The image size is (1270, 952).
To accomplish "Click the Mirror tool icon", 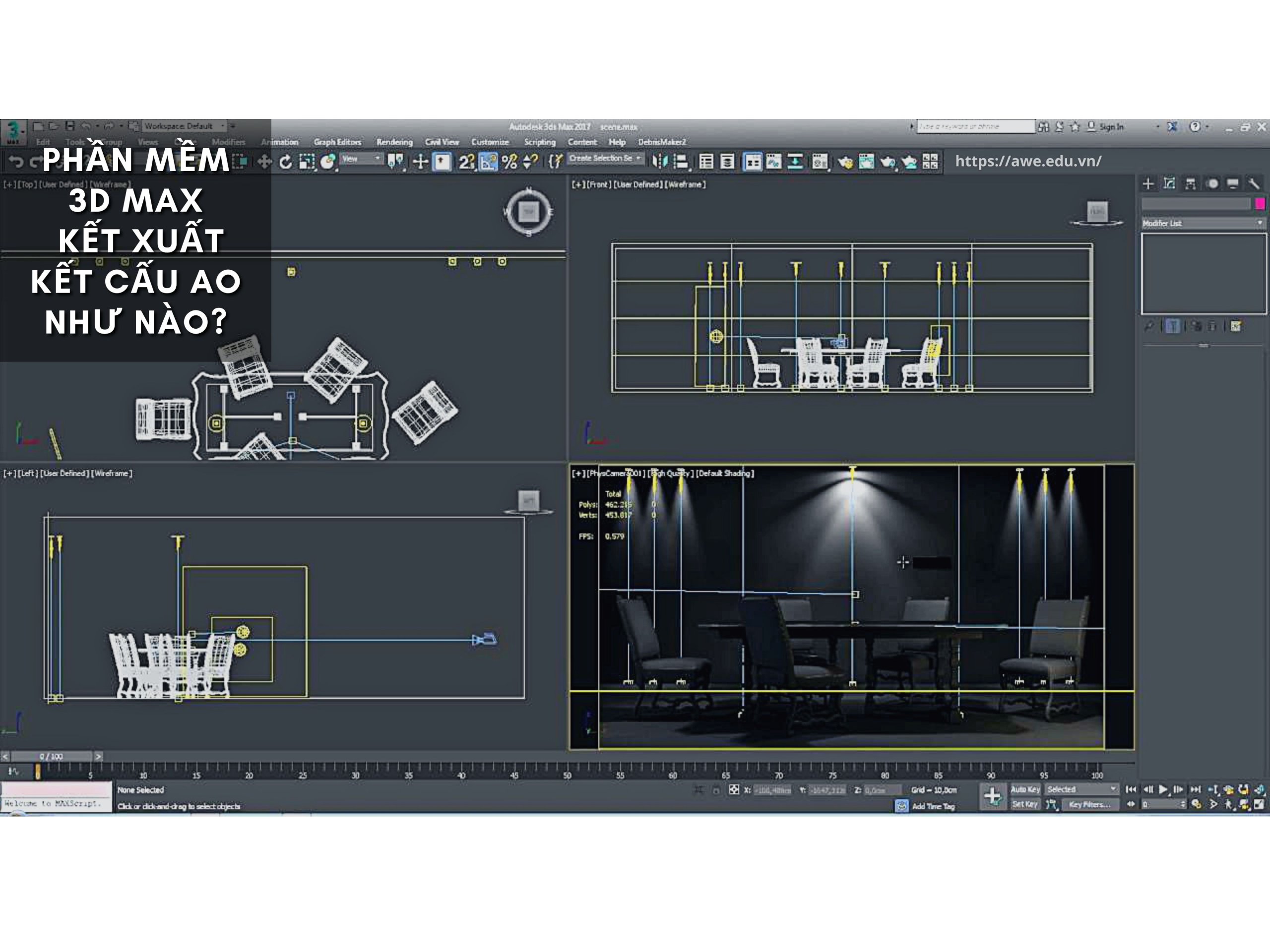I will pyautogui.click(x=660, y=162).
